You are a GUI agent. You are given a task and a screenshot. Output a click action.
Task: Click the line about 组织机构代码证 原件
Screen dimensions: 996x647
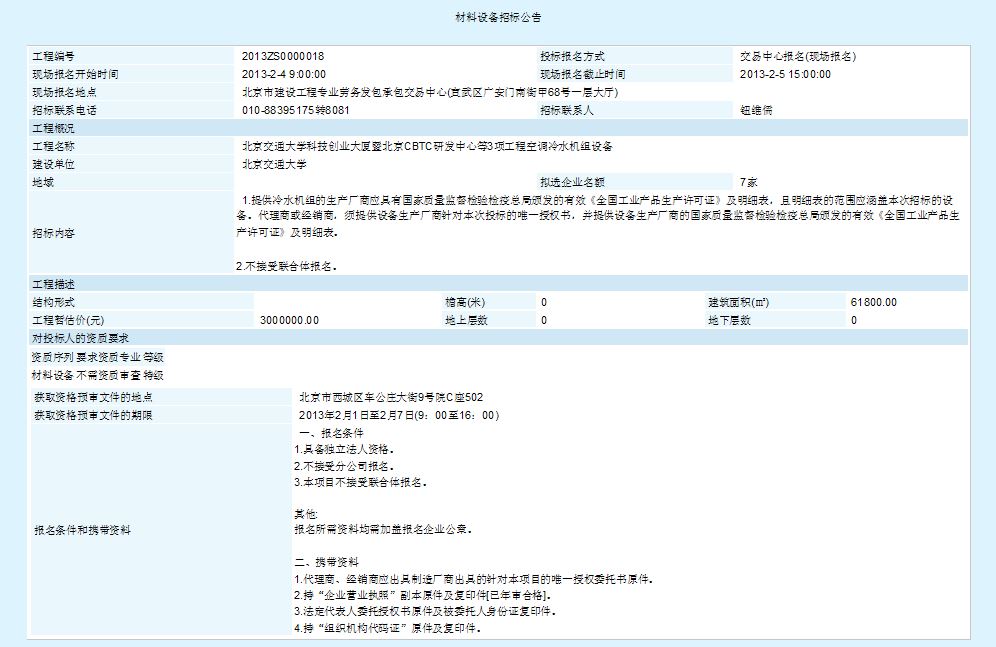pos(387,628)
